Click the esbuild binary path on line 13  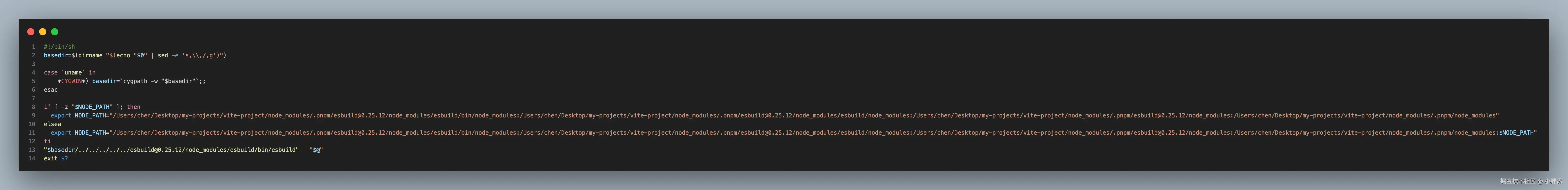171,149
